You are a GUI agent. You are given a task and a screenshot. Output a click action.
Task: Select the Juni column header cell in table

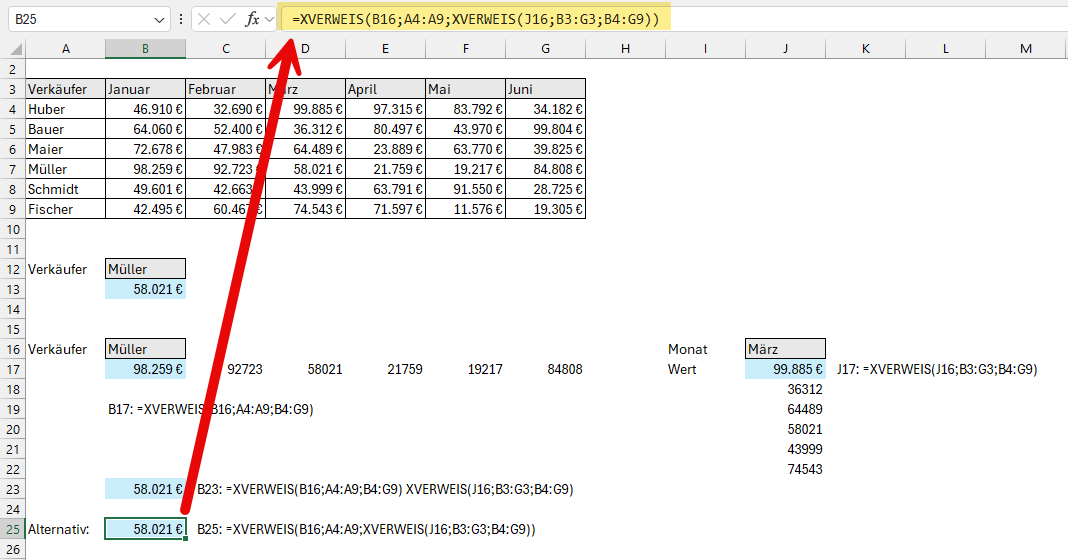pyautogui.click(x=545, y=89)
